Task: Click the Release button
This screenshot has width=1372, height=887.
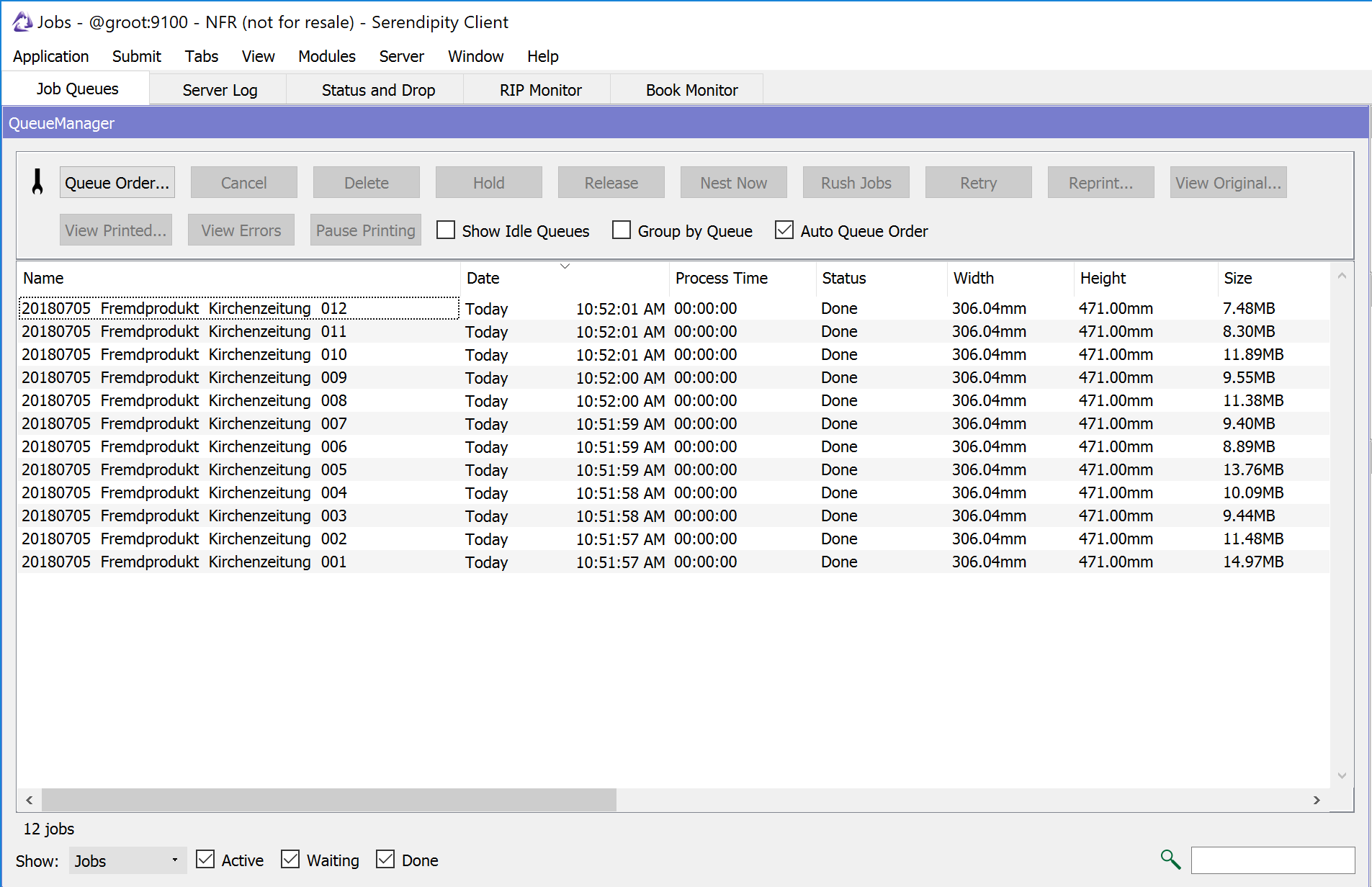Action: [611, 183]
